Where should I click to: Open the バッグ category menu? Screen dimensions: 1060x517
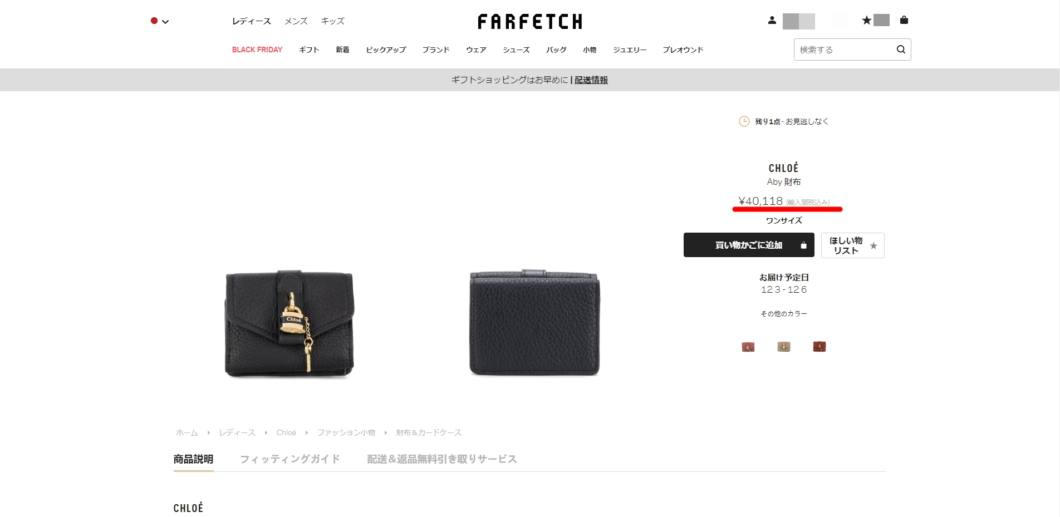pyautogui.click(x=556, y=50)
